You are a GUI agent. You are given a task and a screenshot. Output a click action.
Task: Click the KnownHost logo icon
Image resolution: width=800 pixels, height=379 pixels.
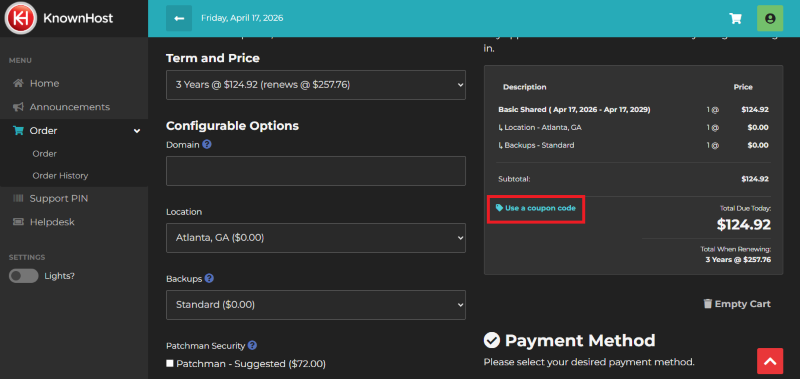(x=21, y=18)
